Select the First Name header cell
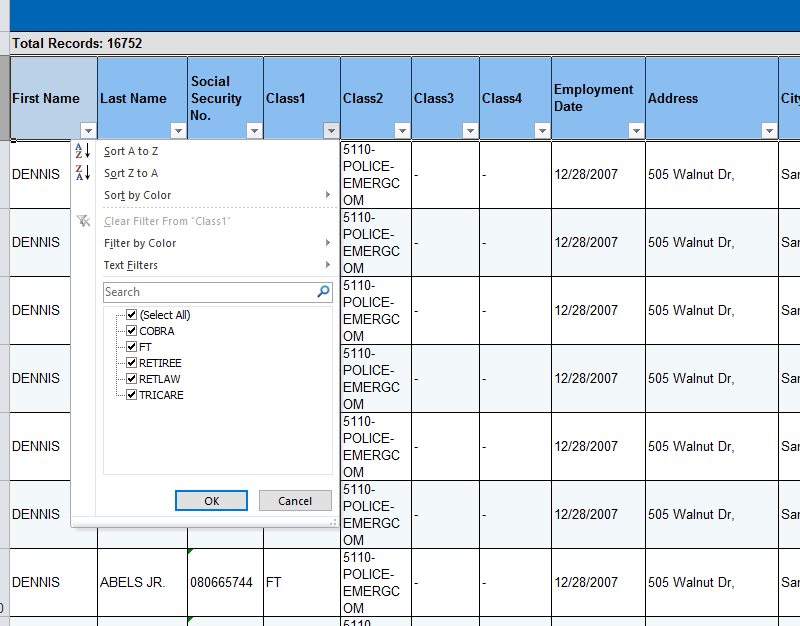Screen dimensions: 800x626 54,98
